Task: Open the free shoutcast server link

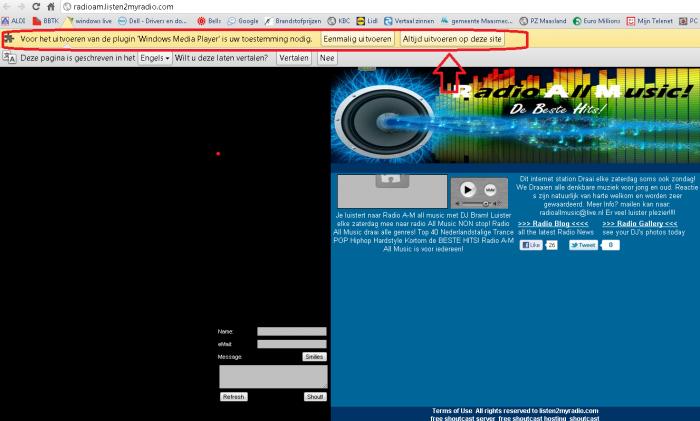Action: tap(462, 418)
